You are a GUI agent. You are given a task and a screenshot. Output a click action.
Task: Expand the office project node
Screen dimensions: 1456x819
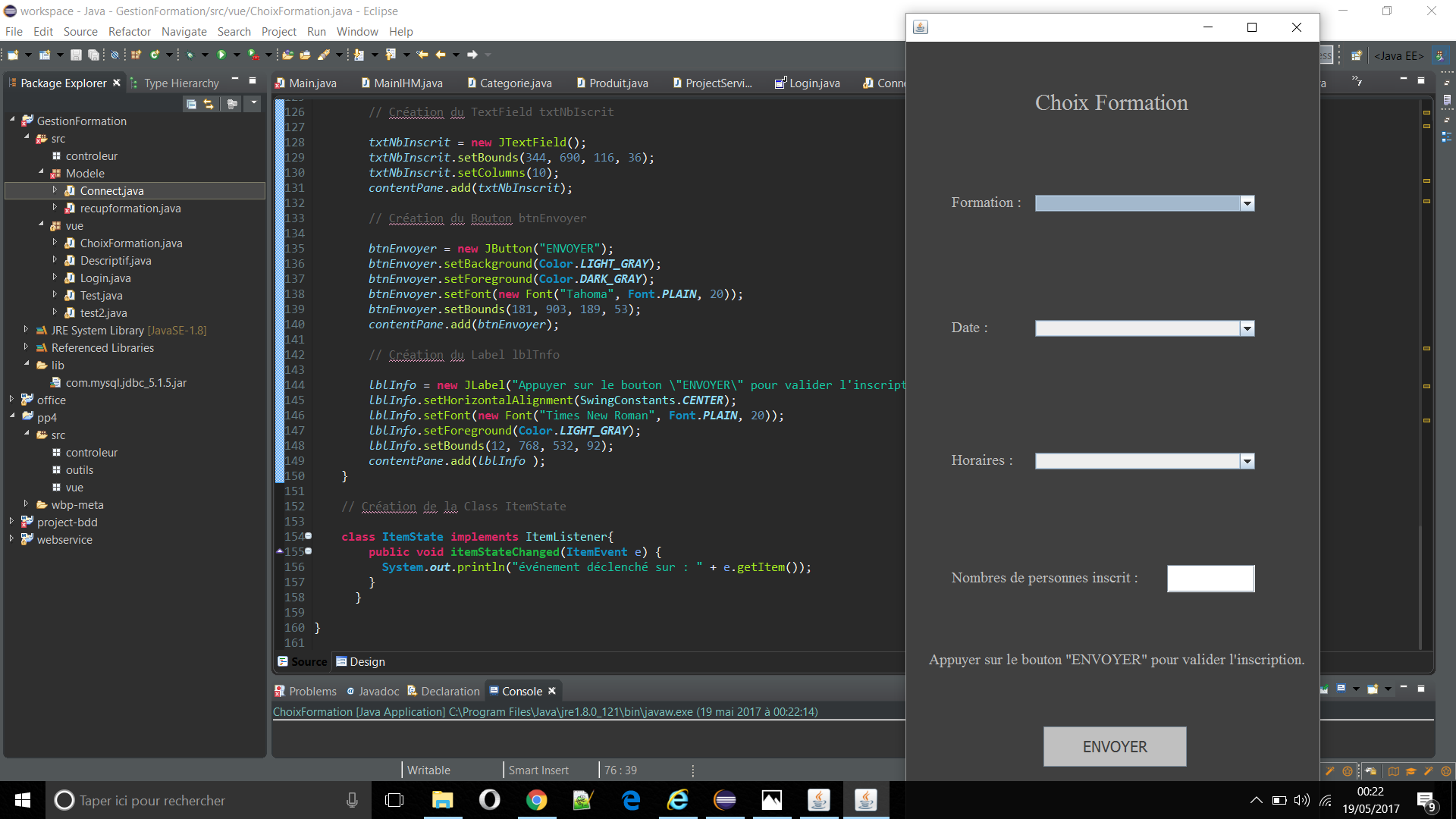click(11, 399)
